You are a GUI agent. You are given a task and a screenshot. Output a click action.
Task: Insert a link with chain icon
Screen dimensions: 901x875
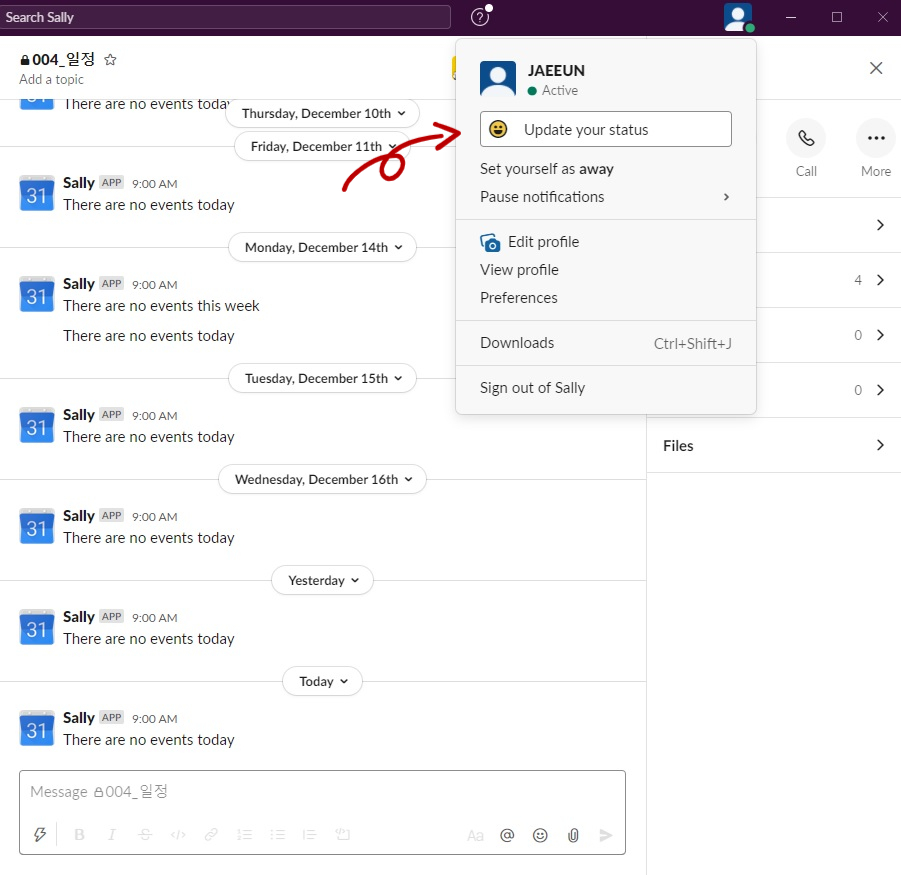pos(211,835)
